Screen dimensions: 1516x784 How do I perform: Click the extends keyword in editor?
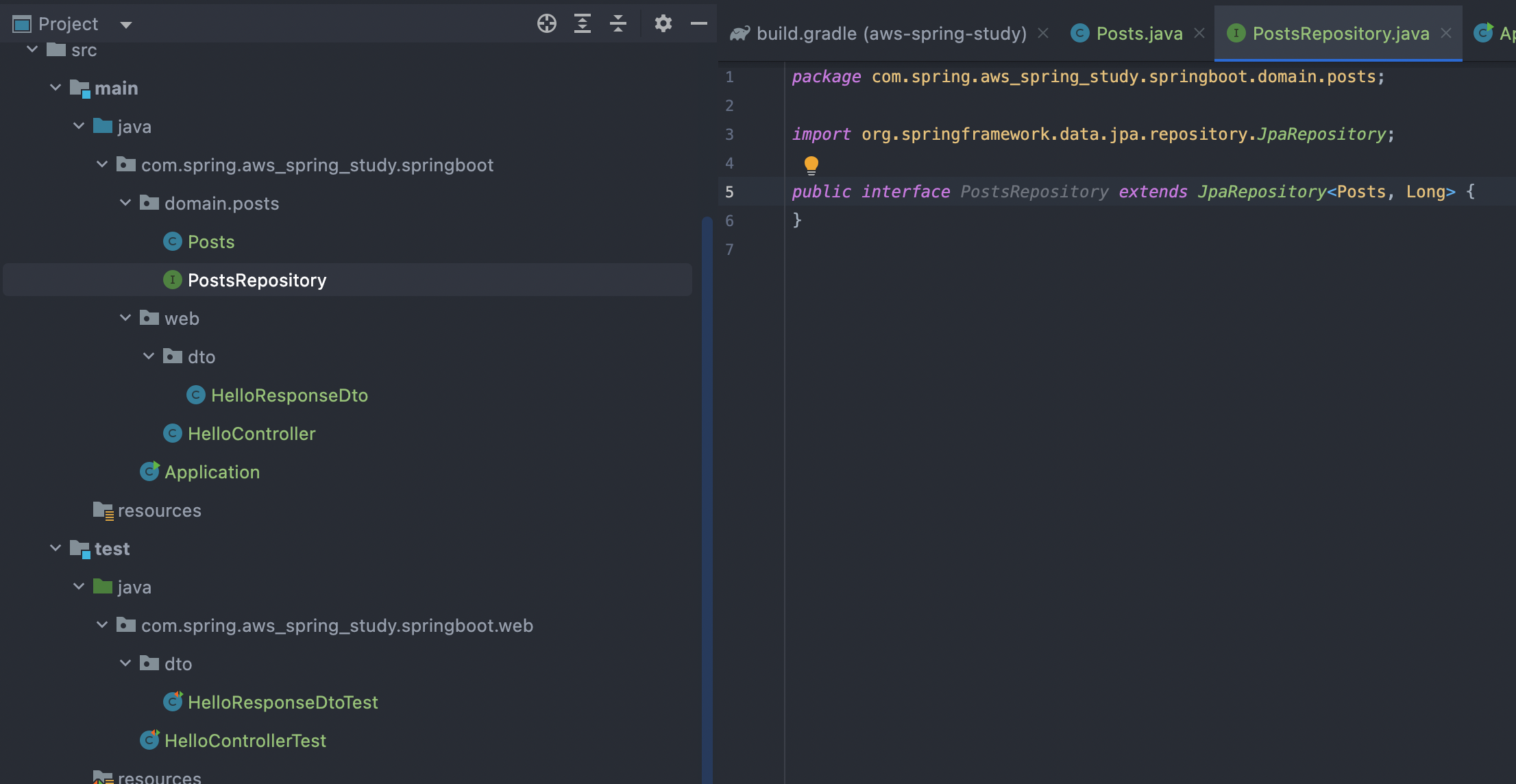(1153, 192)
